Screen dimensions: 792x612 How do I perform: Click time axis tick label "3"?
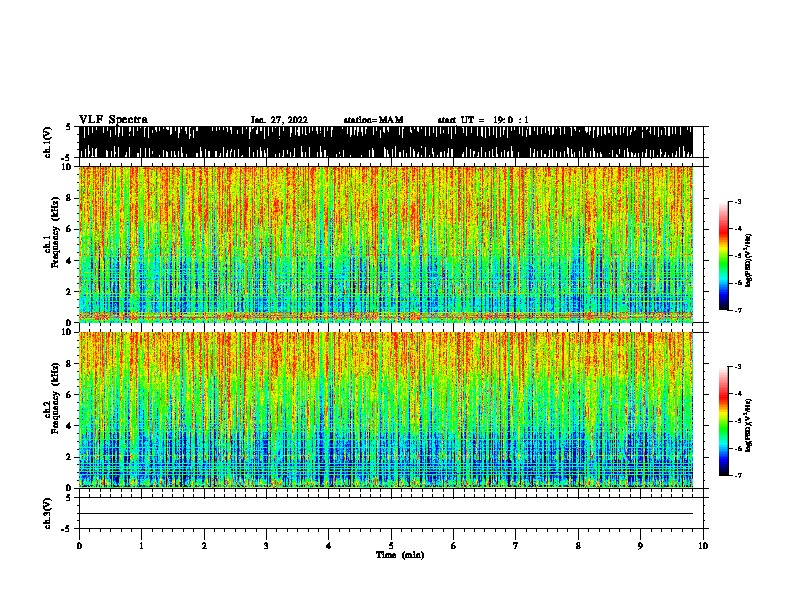[266, 546]
